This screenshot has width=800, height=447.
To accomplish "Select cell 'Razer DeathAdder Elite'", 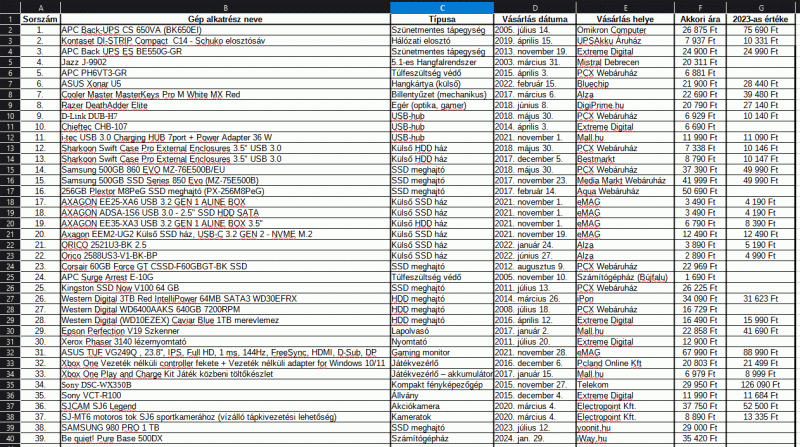I will 225,105.
